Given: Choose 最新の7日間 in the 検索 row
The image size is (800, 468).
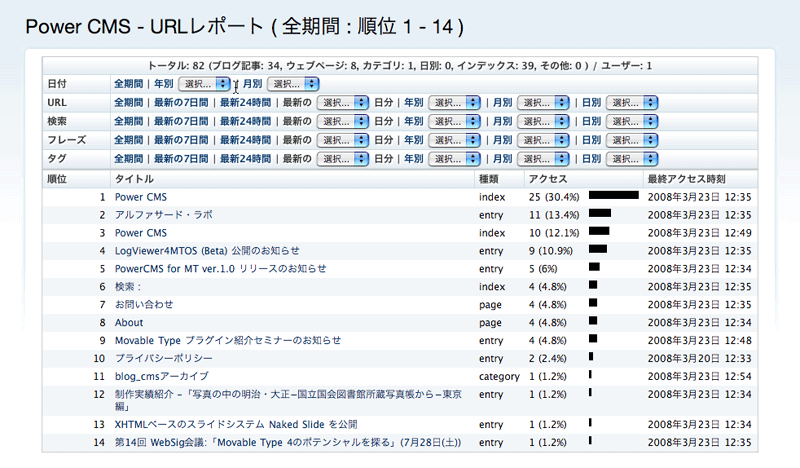Looking at the screenshot, I should coord(181,121).
